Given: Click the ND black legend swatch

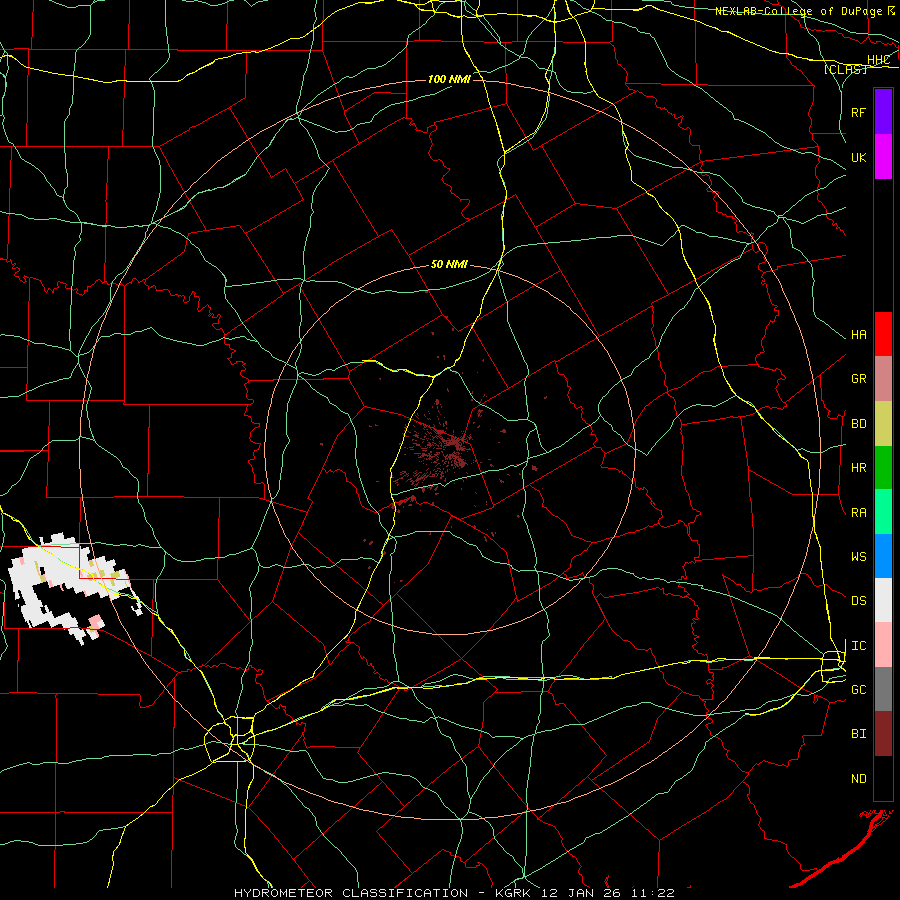Looking at the screenshot, I should 883,778.
